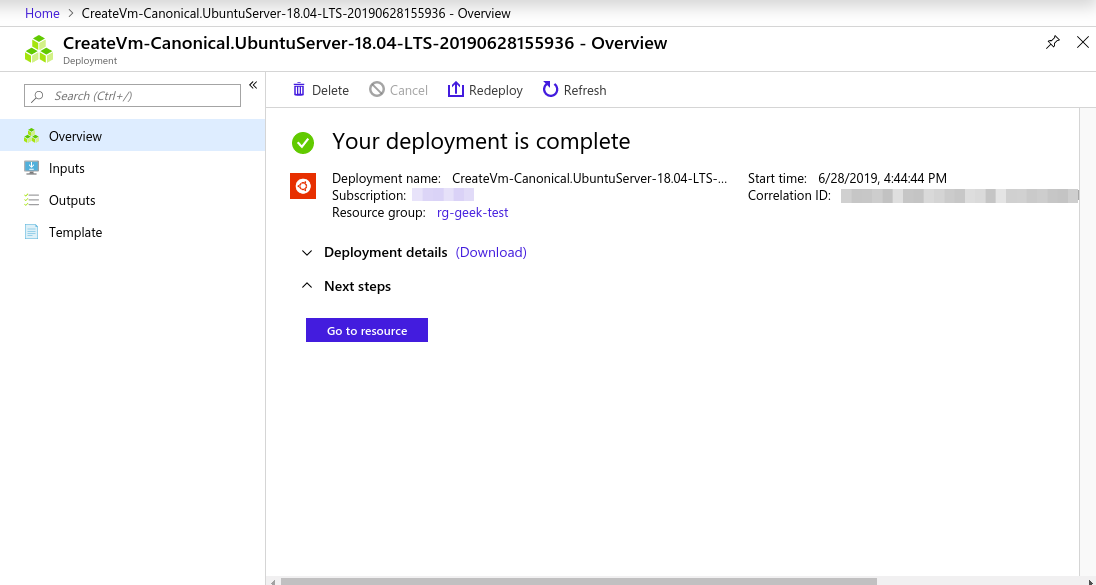Close the deployment blade with X
Viewport: 1096px width, 585px height.
coord(1083,43)
